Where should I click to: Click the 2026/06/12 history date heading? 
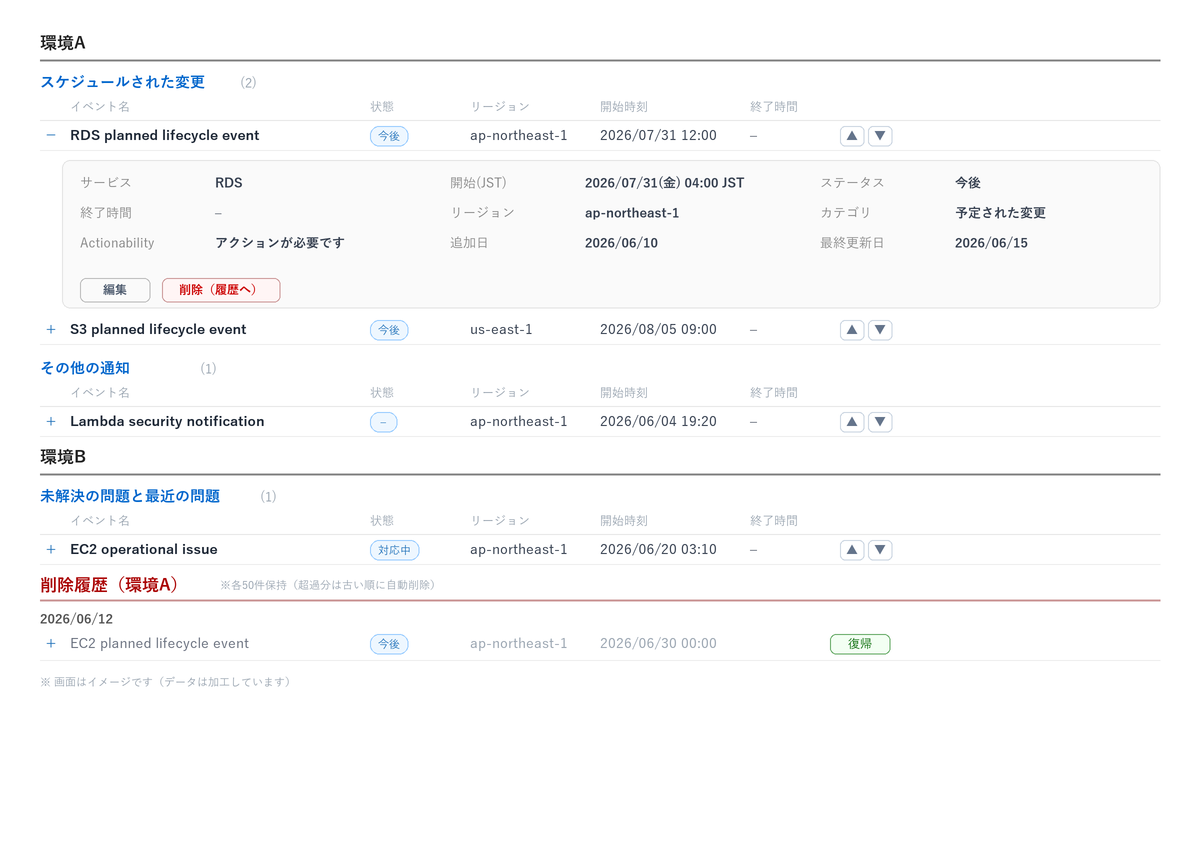pyautogui.click(x=76, y=619)
